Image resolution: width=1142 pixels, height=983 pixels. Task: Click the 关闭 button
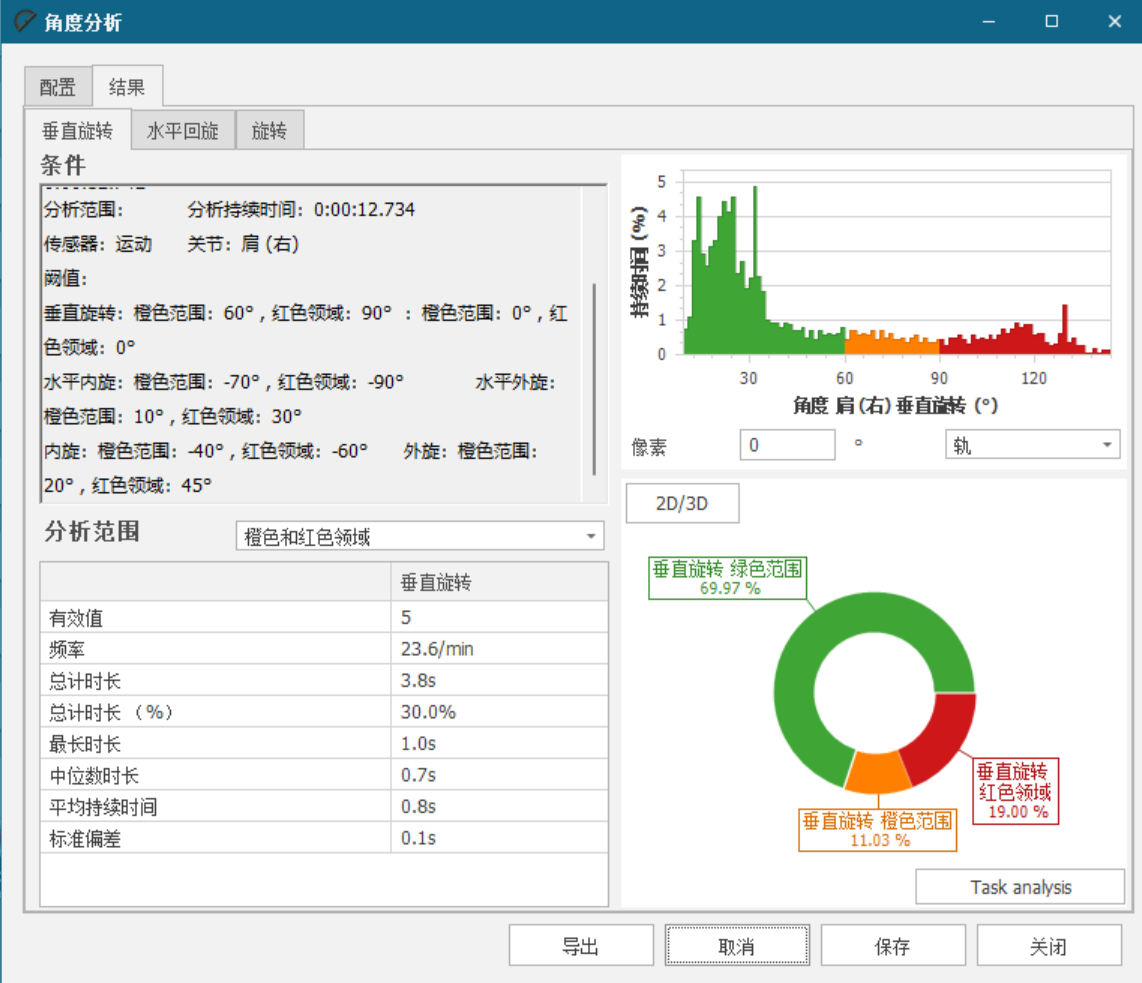[x=1048, y=946]
